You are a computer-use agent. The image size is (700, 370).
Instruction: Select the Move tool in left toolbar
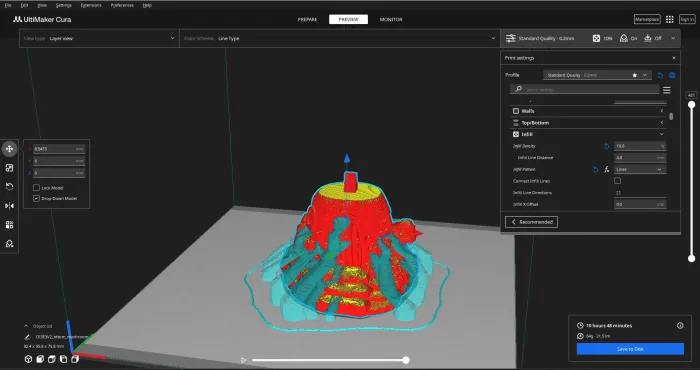point(9,149)
